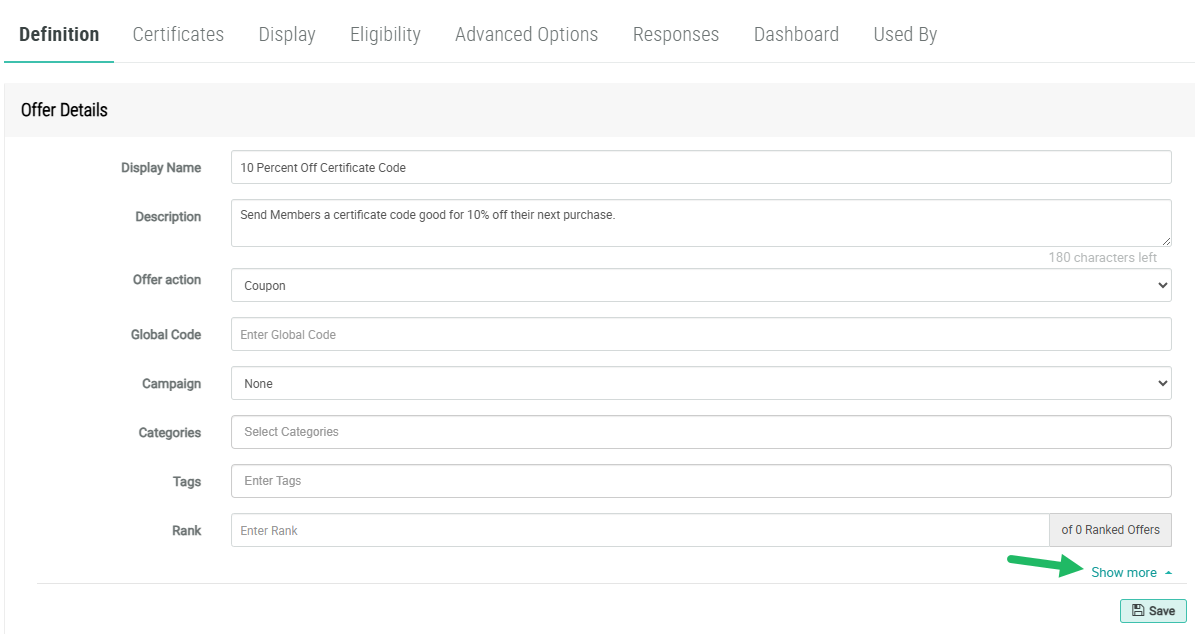
Task: Expand the Campaign dropdown
Action: tap(700, 383)
